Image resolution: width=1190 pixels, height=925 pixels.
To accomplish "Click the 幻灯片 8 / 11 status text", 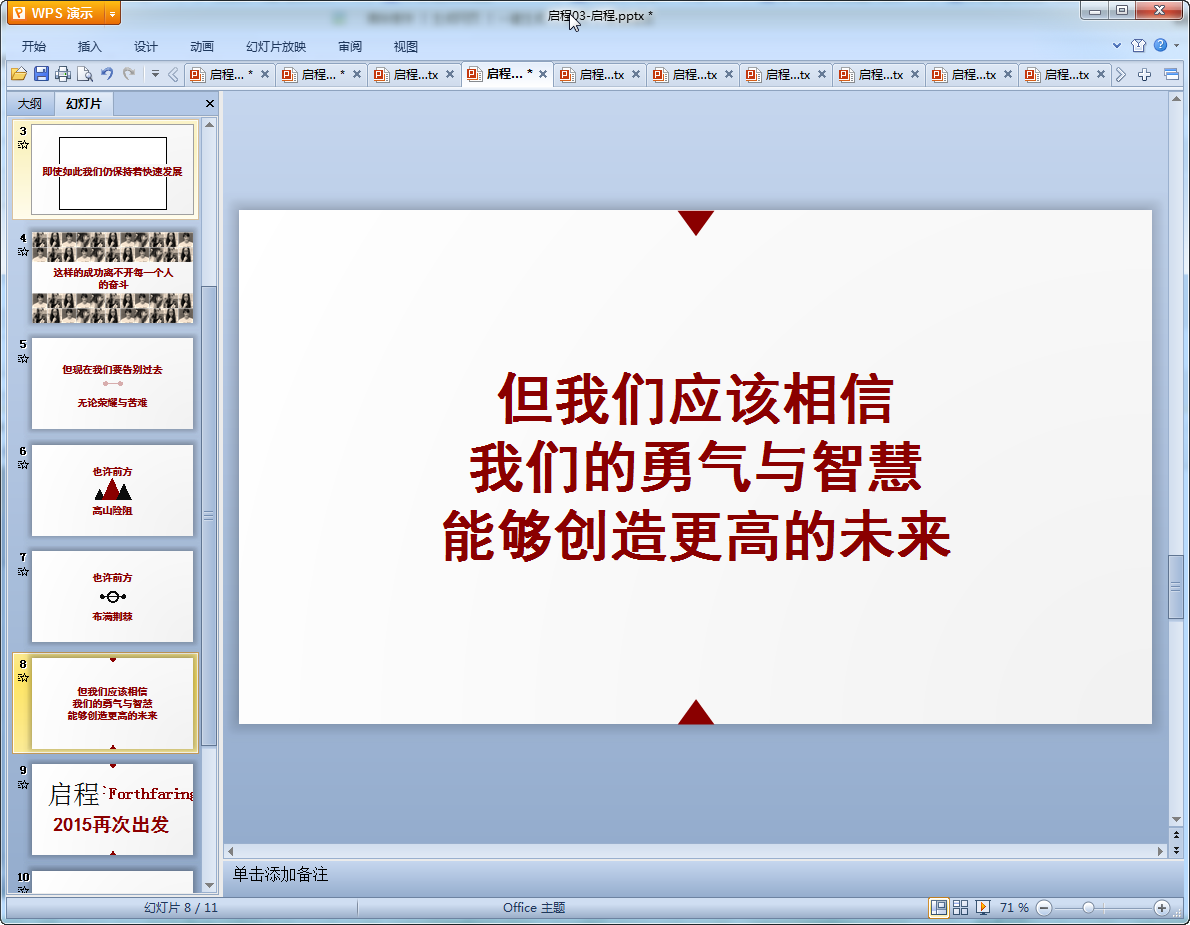I will pos(181,908).
